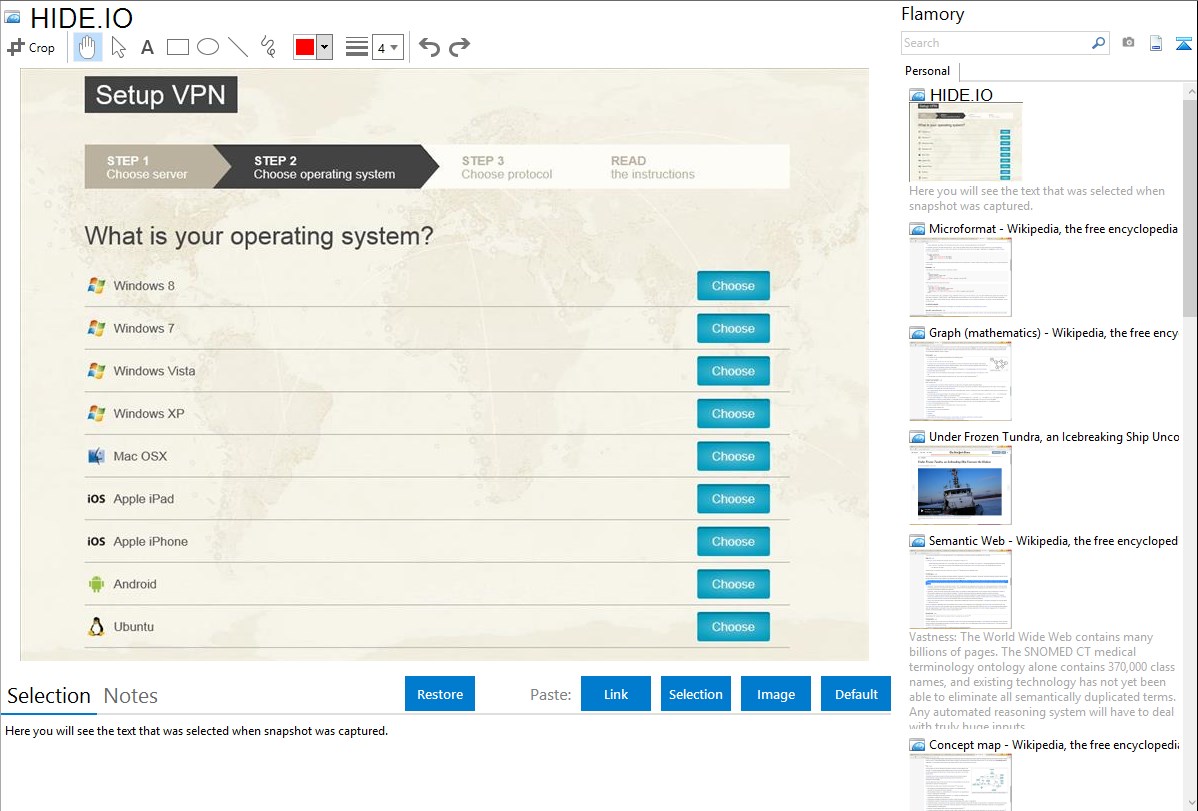Undo the last annotation
Image resolution: width=1198 pixels, height=811 pixels.
[x=429, y=47]
